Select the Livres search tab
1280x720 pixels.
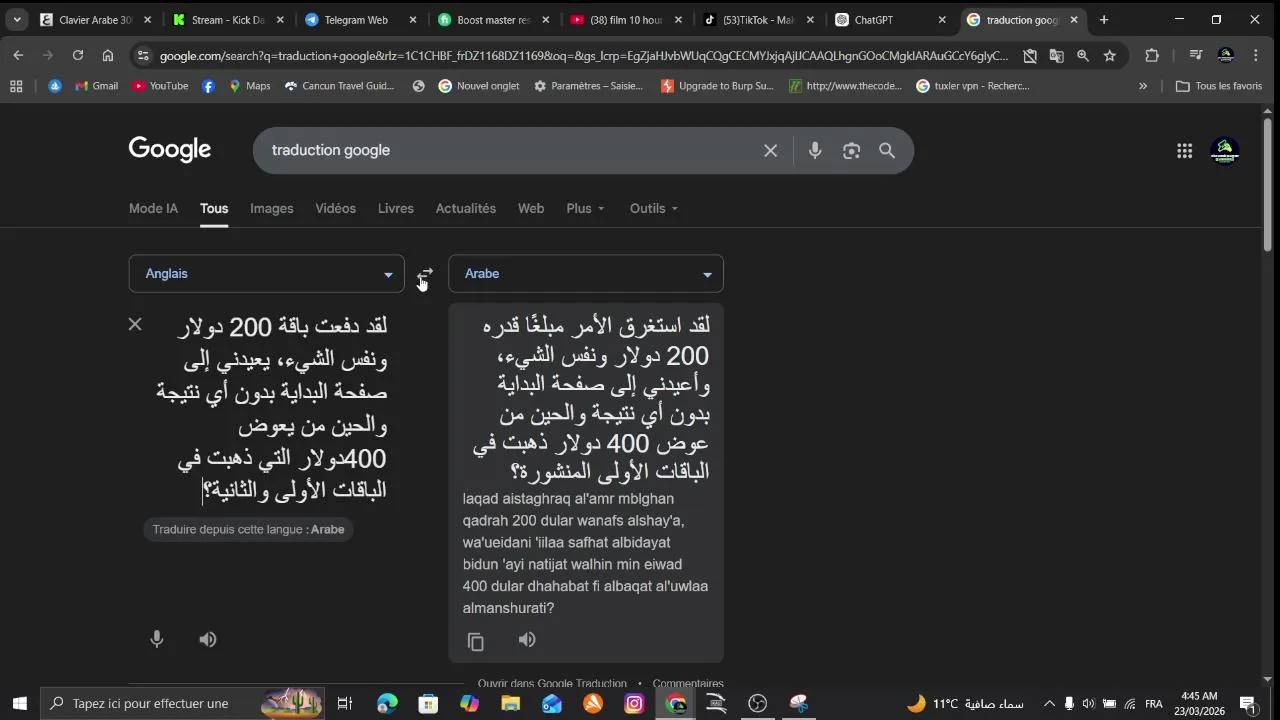coord(396,208)
